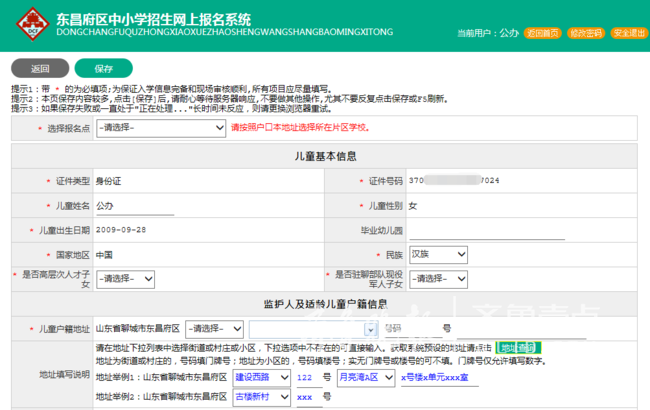Open the example 建设西路 dropdown
The width and height of the screenshot is (650, 410).
262,378
